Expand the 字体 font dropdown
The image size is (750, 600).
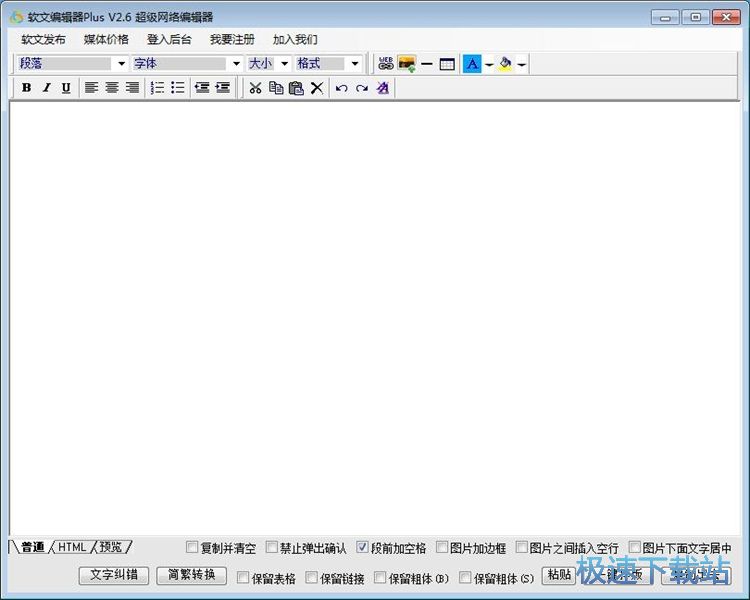click(236, 64)
